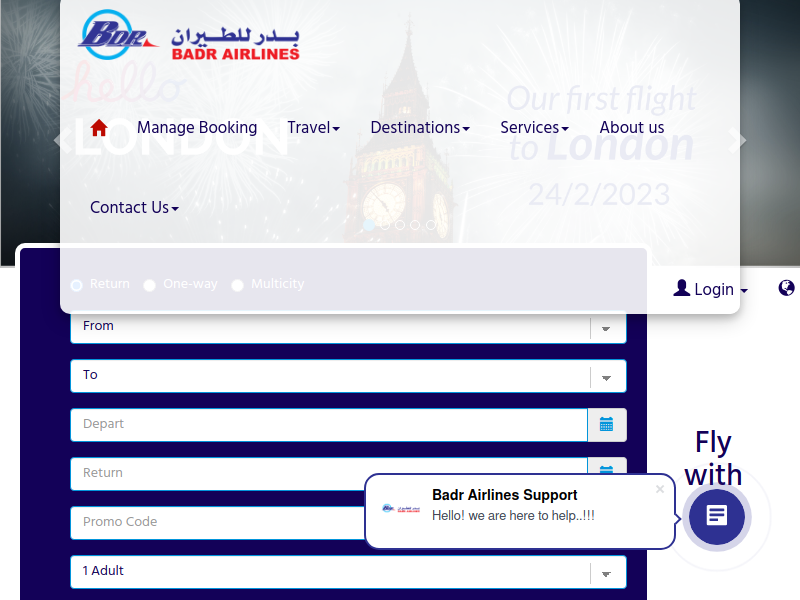The image size is (800, 600).
Task: Open the 1 Adult passengers dropdown
Action: [348, 572]
